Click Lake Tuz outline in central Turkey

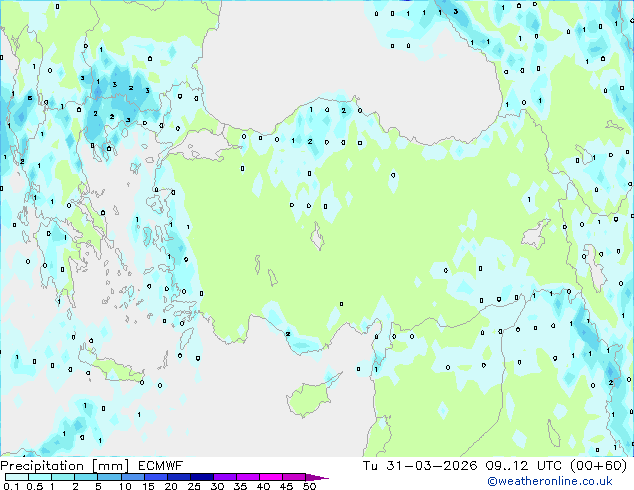coord(317,236)
